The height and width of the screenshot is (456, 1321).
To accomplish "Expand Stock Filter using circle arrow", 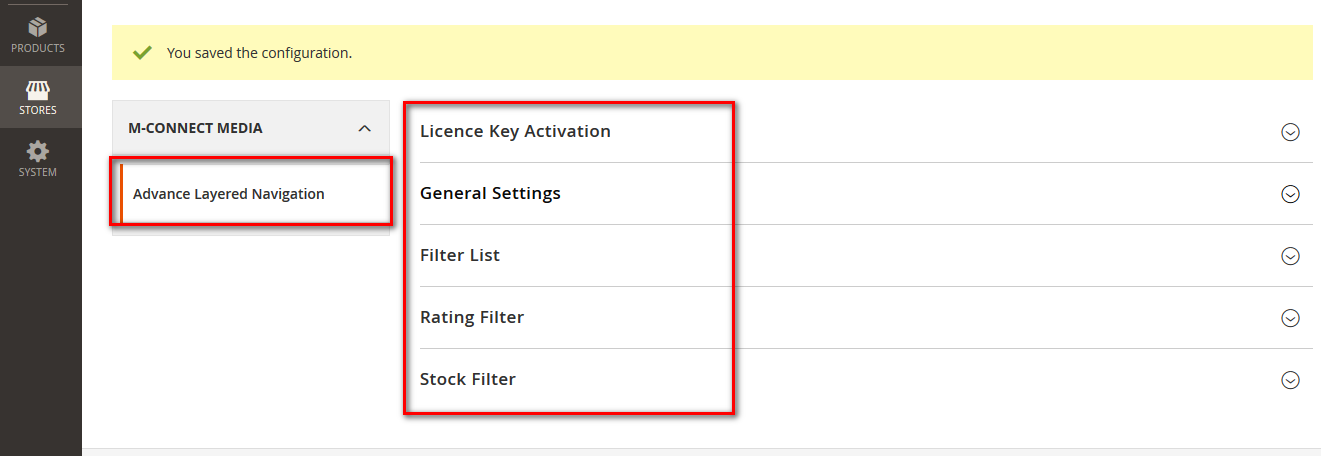I will (x=1290, y=380).
